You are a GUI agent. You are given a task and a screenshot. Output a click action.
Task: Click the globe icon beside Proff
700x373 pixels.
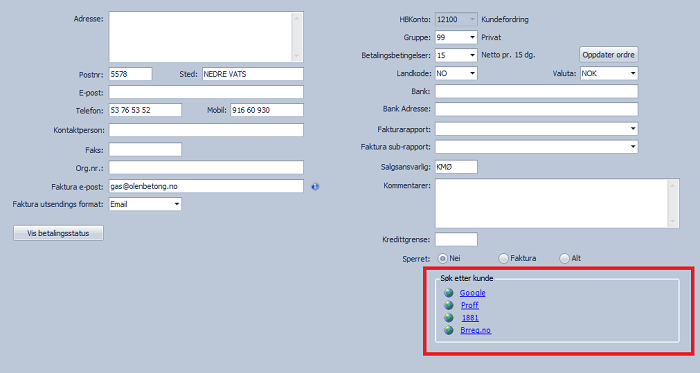click(x=449, y=305)
